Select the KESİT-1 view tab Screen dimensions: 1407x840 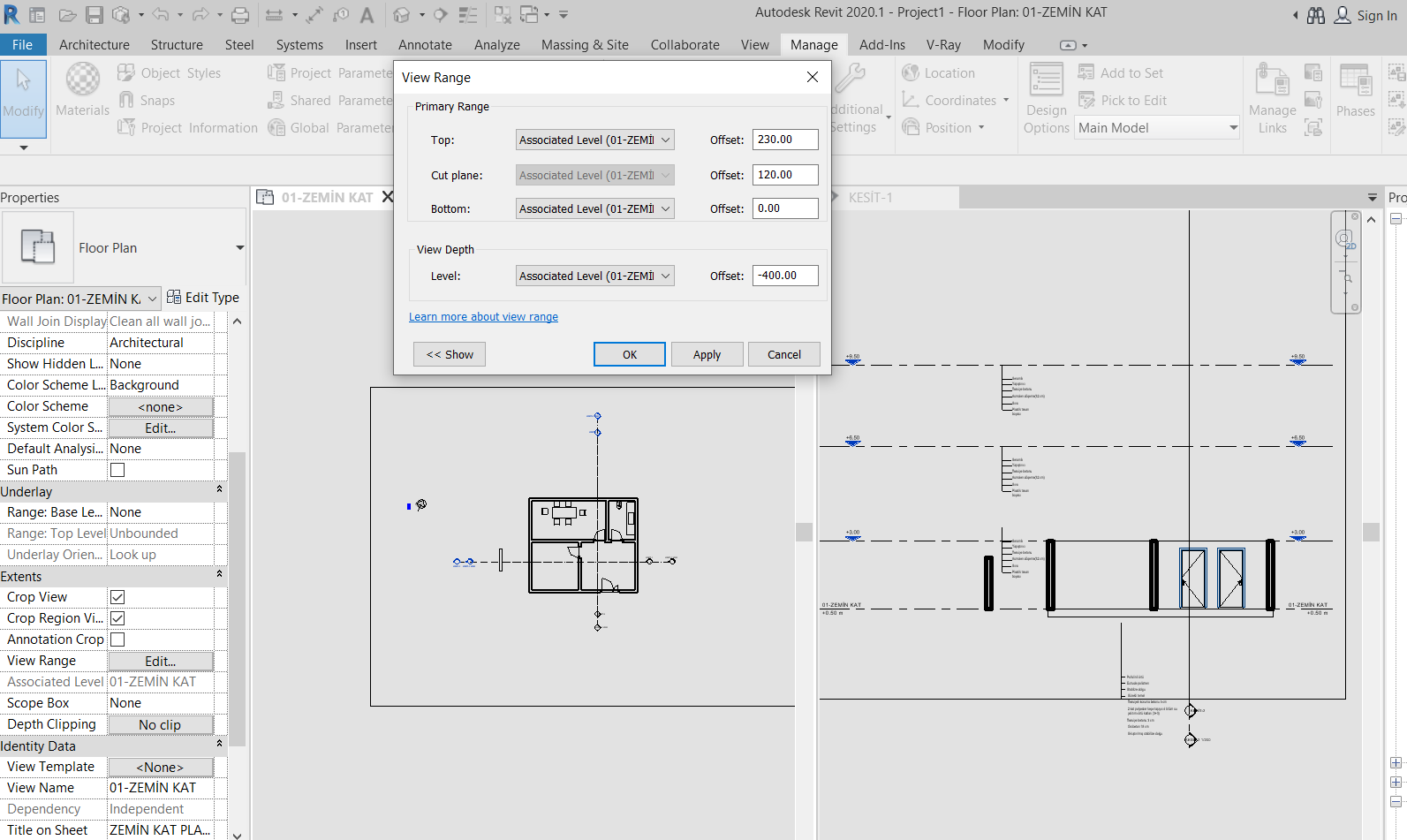pos(870,198)
